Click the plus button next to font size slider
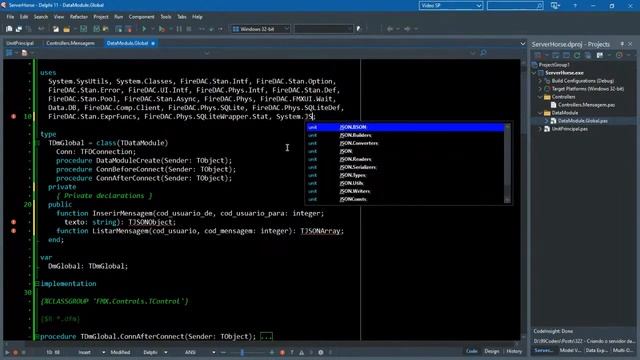Screen dimensions: 640x360 click(x=272, y=352)
